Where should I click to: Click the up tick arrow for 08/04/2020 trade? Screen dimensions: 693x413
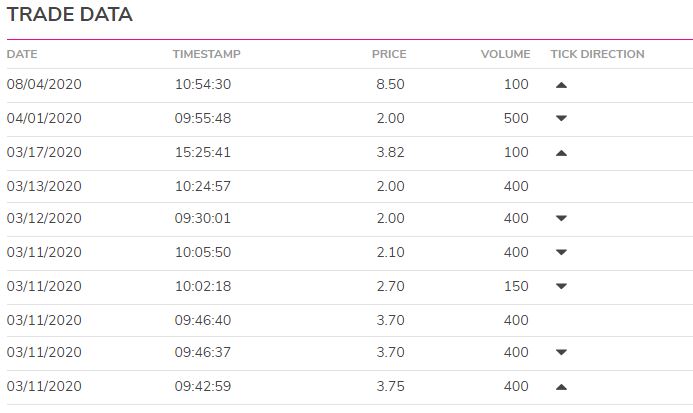point(561,85)
